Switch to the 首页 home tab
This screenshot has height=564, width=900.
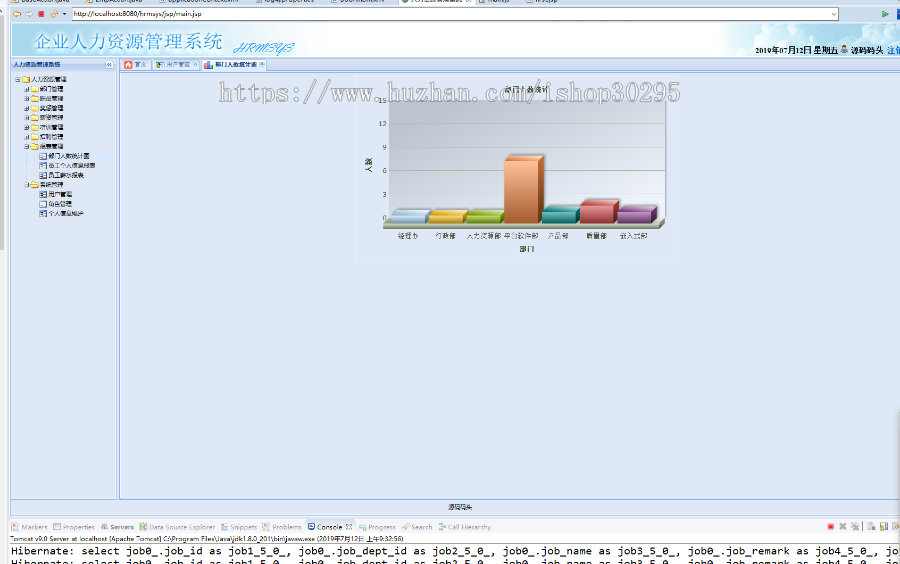[x=135, y=65]
